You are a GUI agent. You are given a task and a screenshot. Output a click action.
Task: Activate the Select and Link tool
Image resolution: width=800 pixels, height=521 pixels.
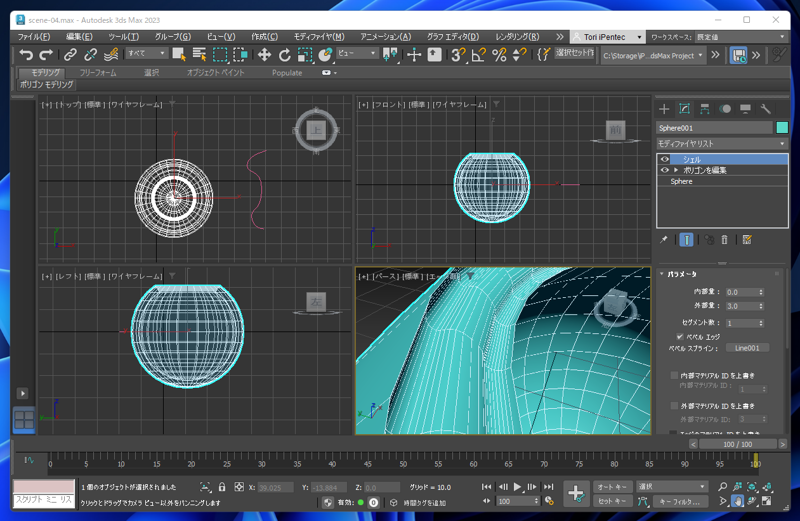(70, 54)
